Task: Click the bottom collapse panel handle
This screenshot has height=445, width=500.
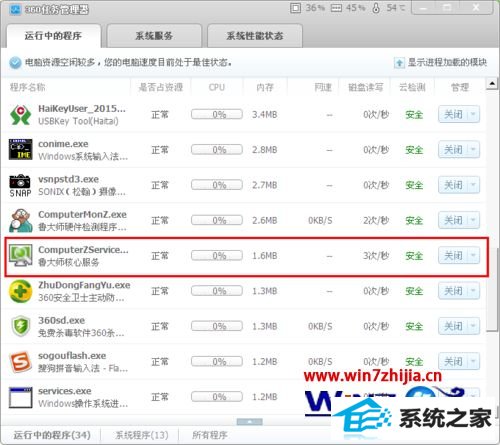Action: click(250, 422)
